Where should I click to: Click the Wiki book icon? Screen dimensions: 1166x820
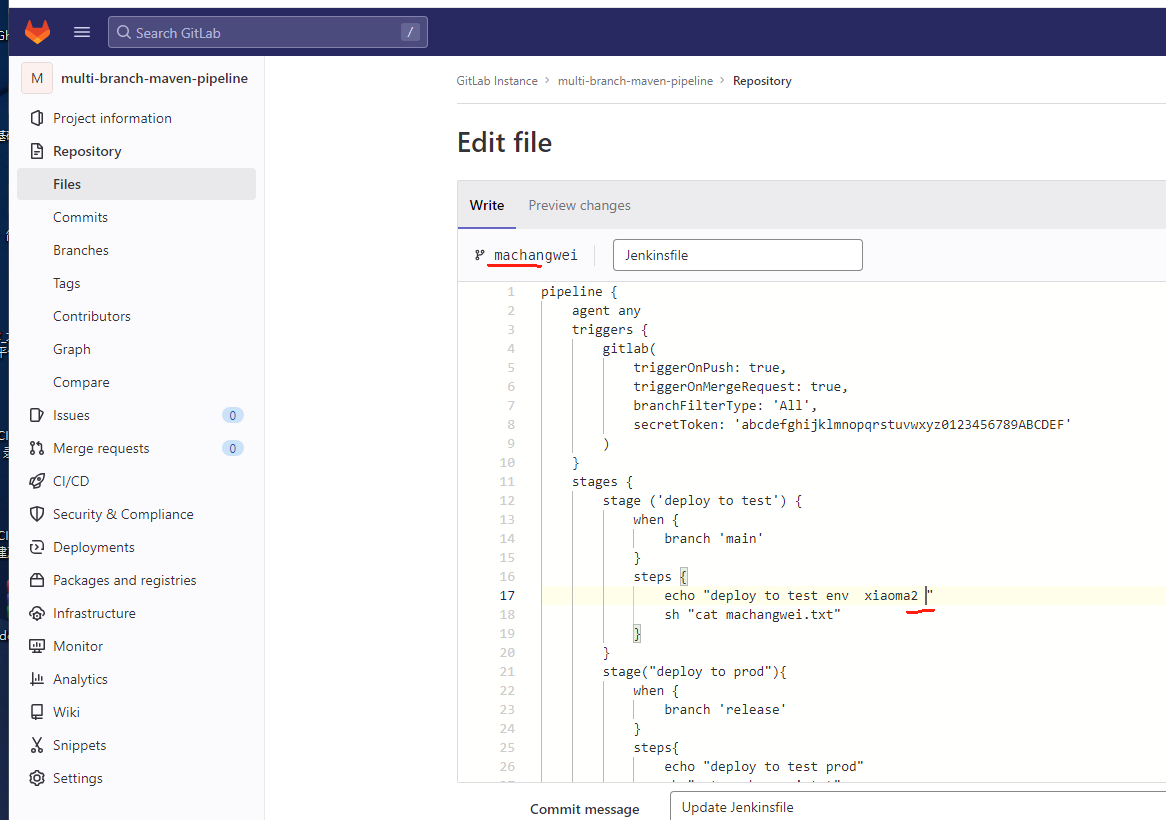click(x=36, y=712)
